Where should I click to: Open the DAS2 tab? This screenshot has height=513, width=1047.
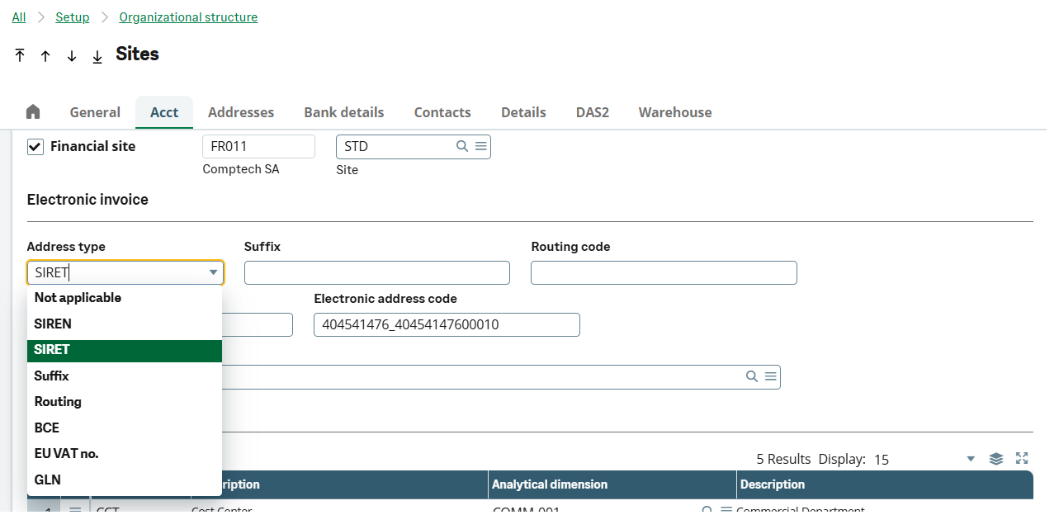(592, 112)
